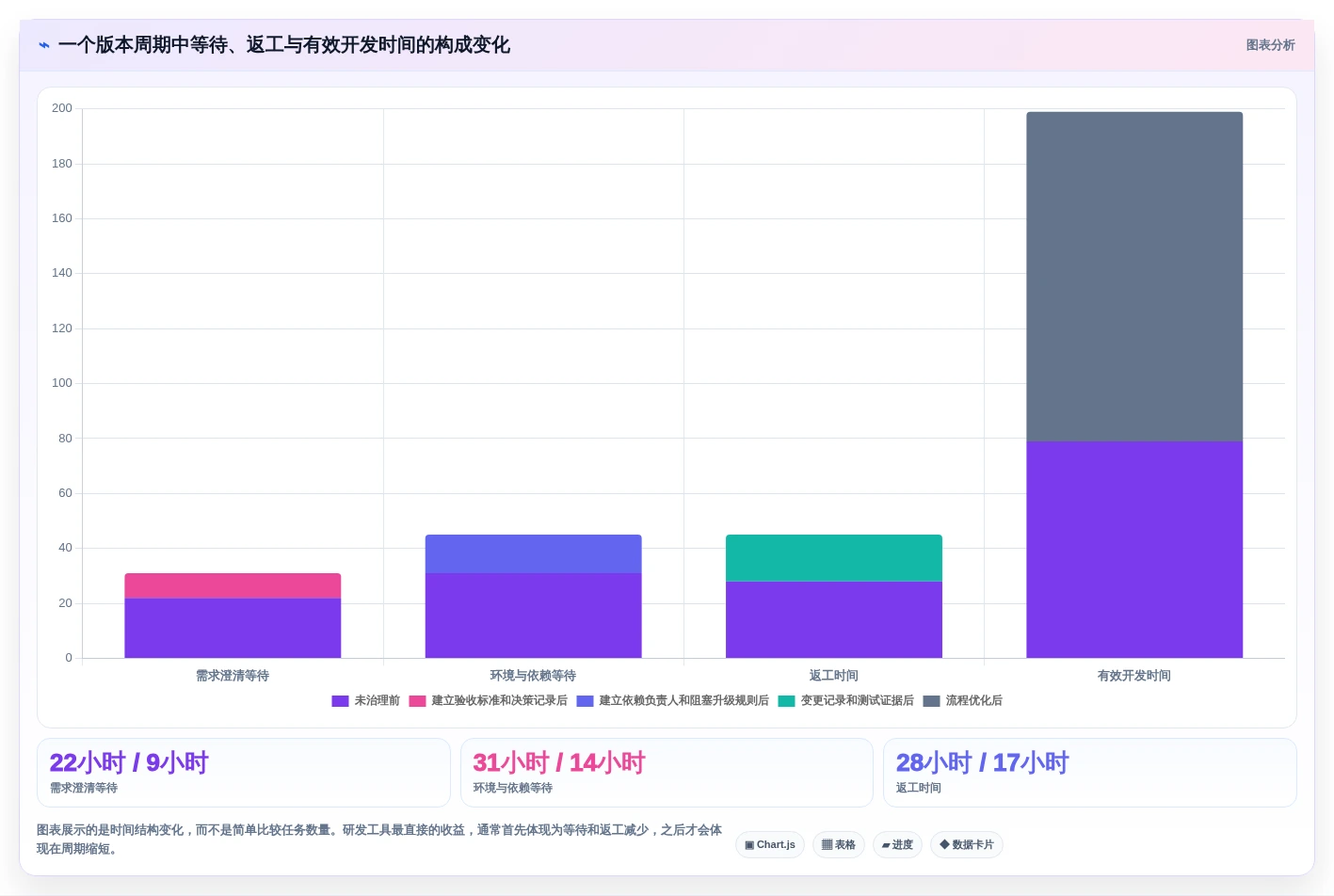Image resolution: width=1334 pixels, height=896 pixels.
Task: Click the 未治理前 legend label text
Action: [x=377, y=701]
